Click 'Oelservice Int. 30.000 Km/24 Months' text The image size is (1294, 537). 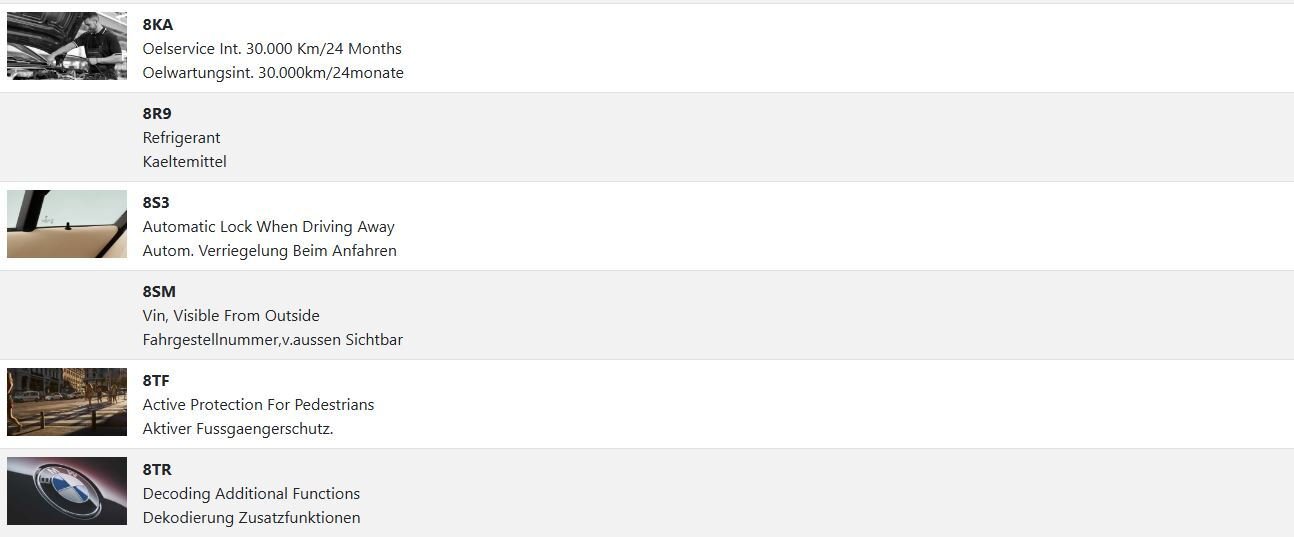[x=272, y=49]
